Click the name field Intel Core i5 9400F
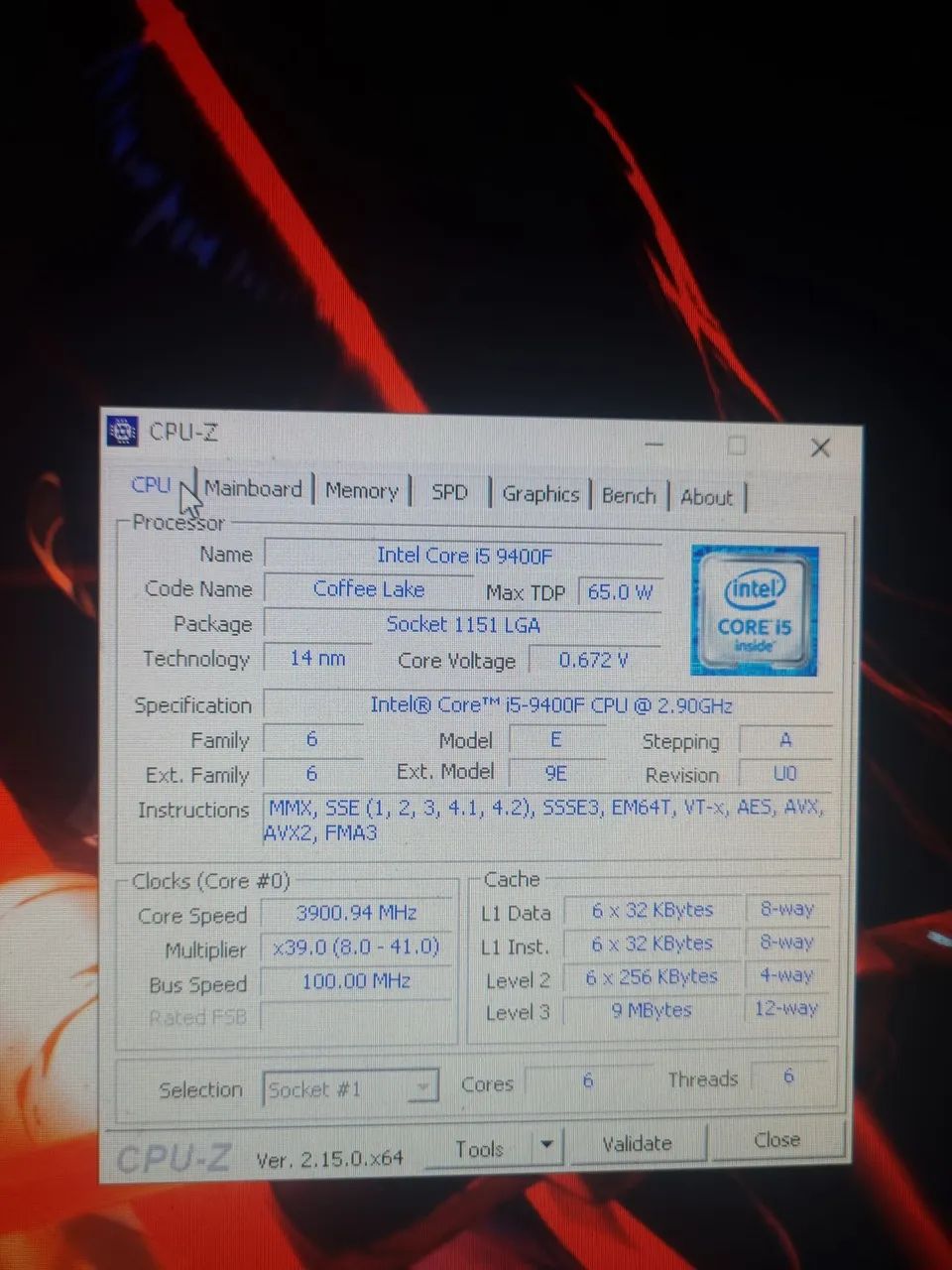Viewport: 952px width, 1270px height. (463, 556)
